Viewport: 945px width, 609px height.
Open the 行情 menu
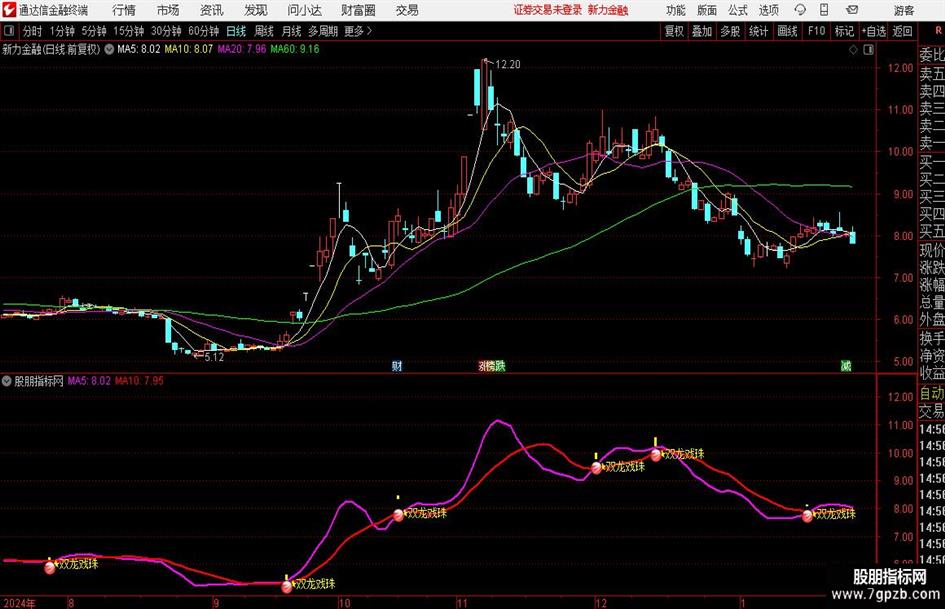[x=124, y=10]
